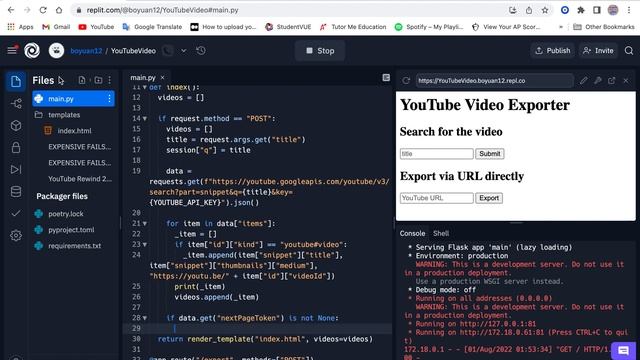Open the Packages cube sidebar icon
The width and height of the screenshot is (640, 360).
click(x=16, y=125)
